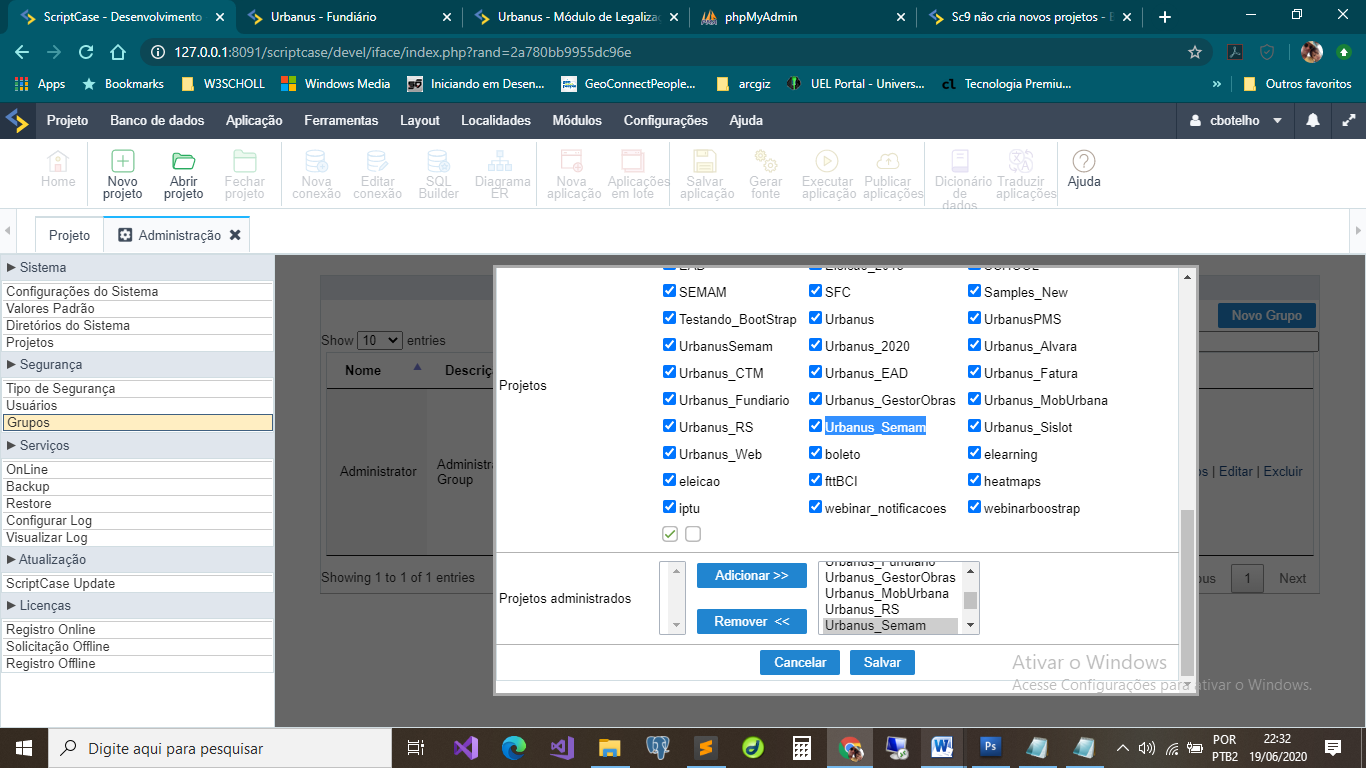Viewport: 1366px width, 768px height.
Task: Toggle the Urbanus_Sislot checkbox
Action: [x=975, y=426]
